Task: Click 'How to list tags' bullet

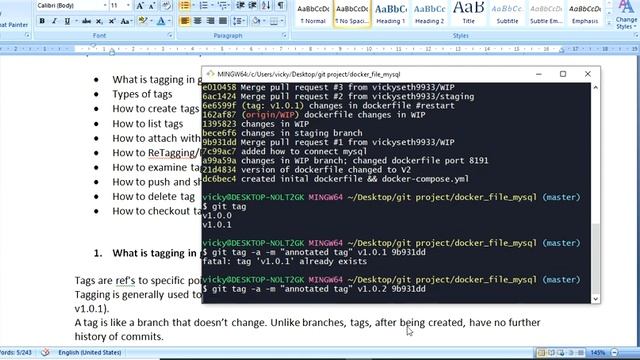Action: [148, 124]
